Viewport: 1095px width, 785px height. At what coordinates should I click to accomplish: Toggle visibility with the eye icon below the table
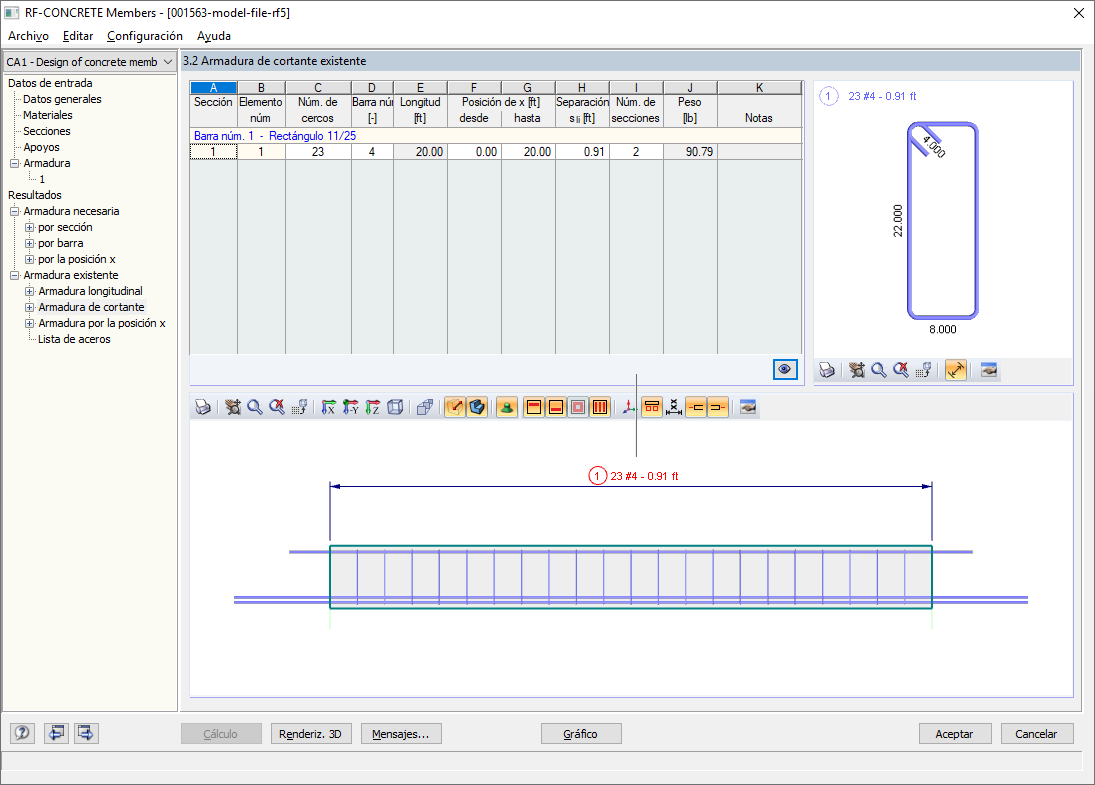(x=785, y=369)
